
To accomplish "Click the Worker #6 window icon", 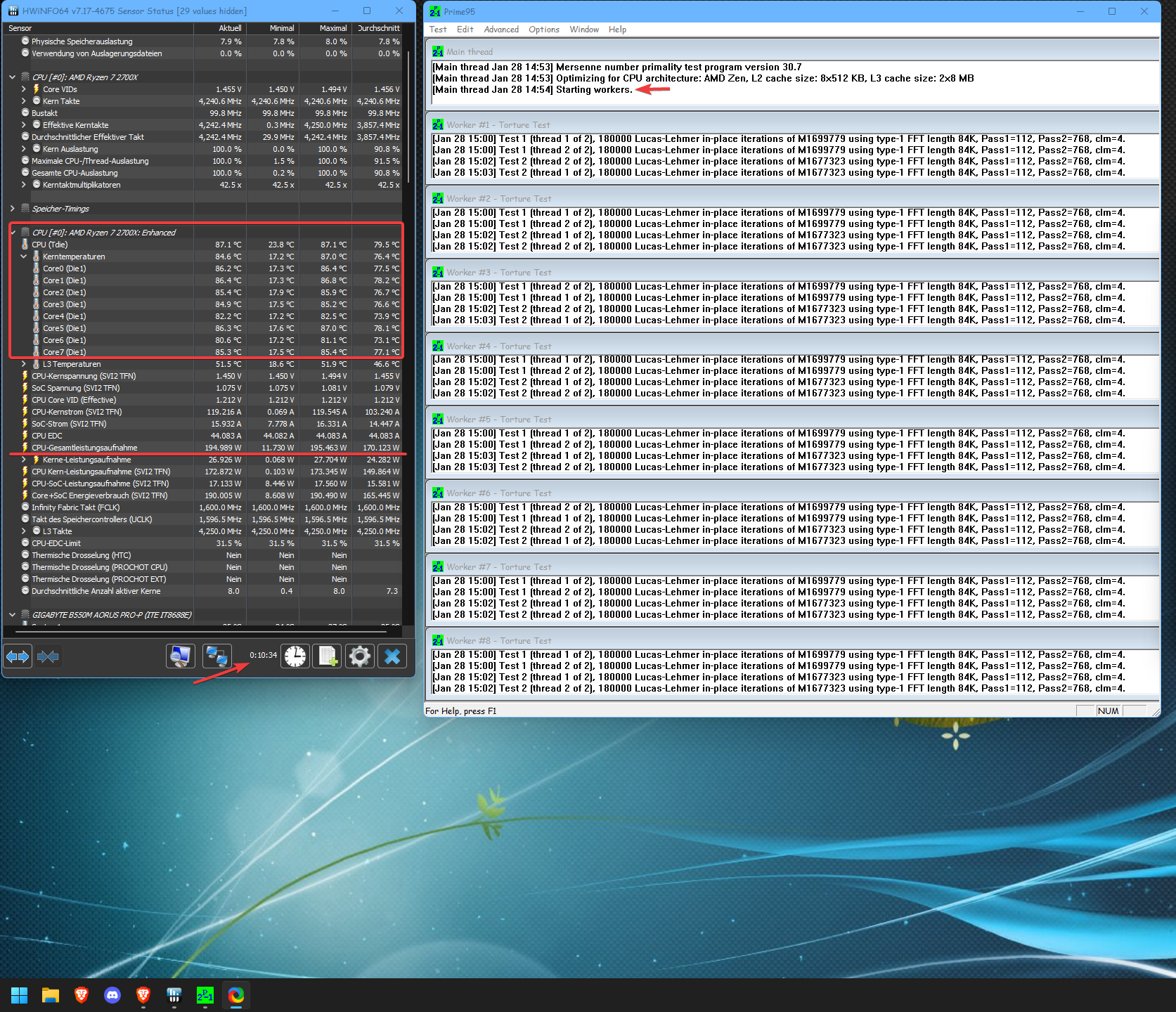I will coord(438,493).
